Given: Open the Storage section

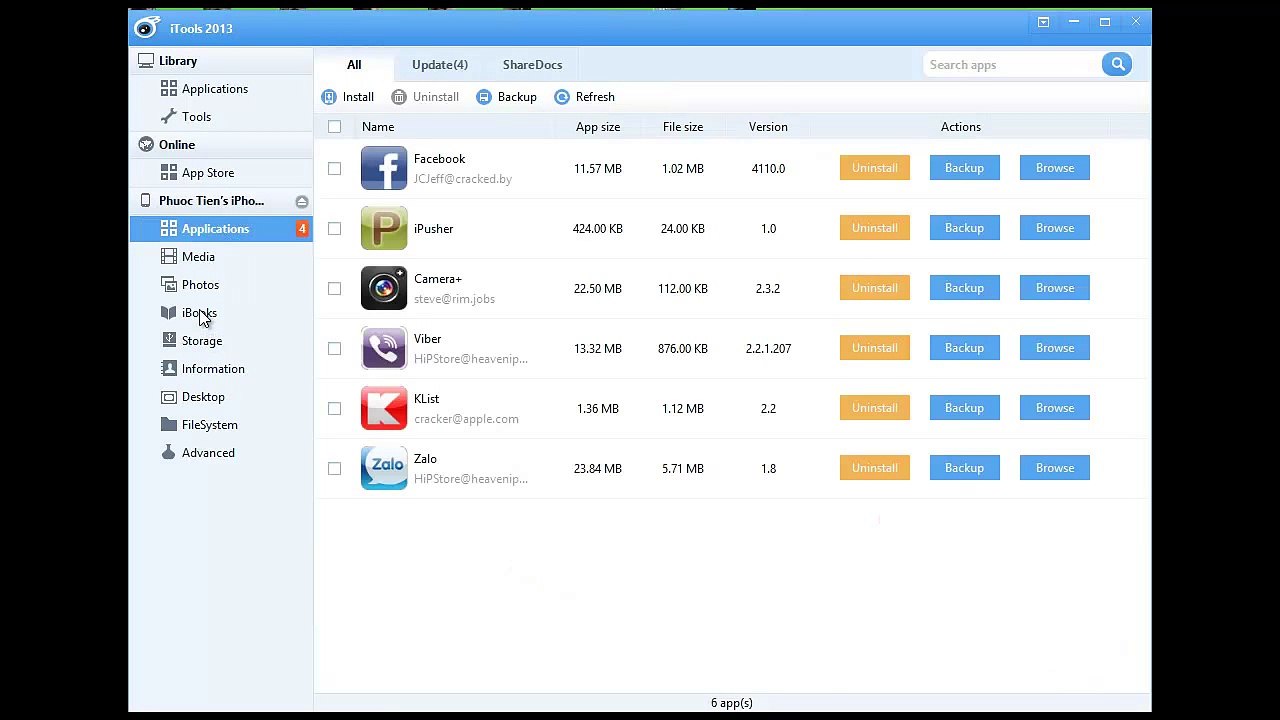Looking at the screenshot, I should pyautogui.click(x=202, y=341).
